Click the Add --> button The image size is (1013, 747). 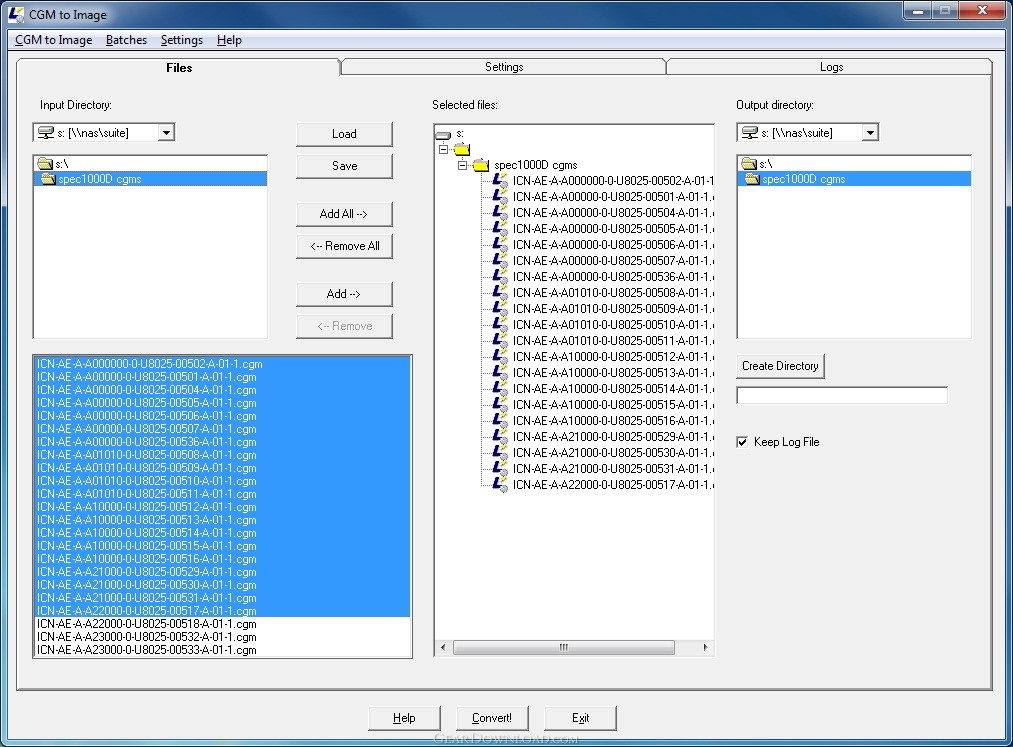(344, 294)
